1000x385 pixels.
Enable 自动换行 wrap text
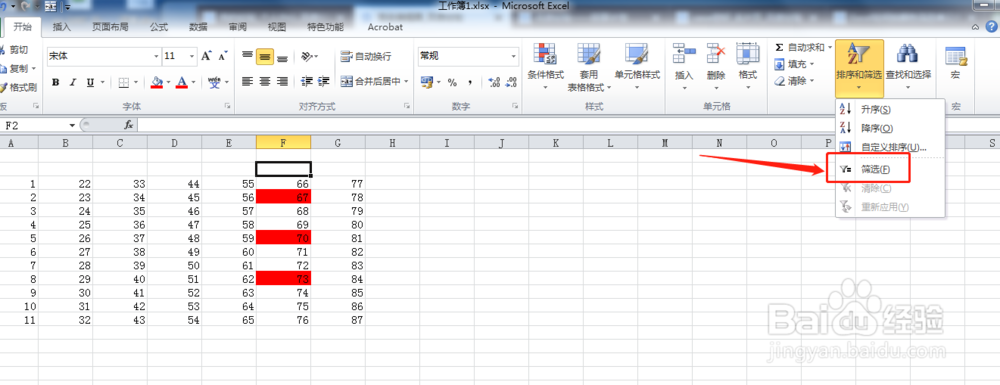366,56
